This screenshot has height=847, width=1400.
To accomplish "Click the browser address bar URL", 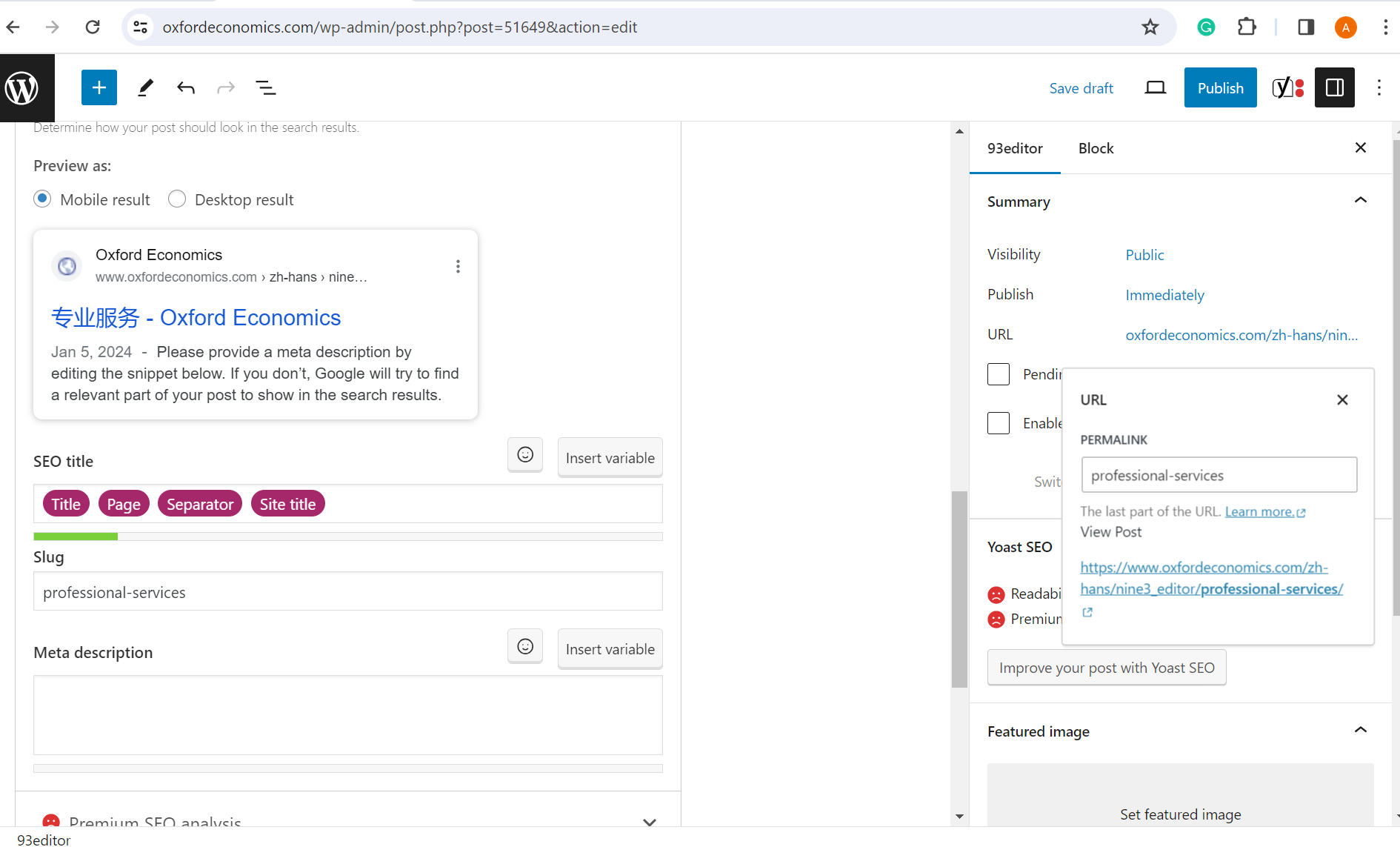I will tap(400, 27).
